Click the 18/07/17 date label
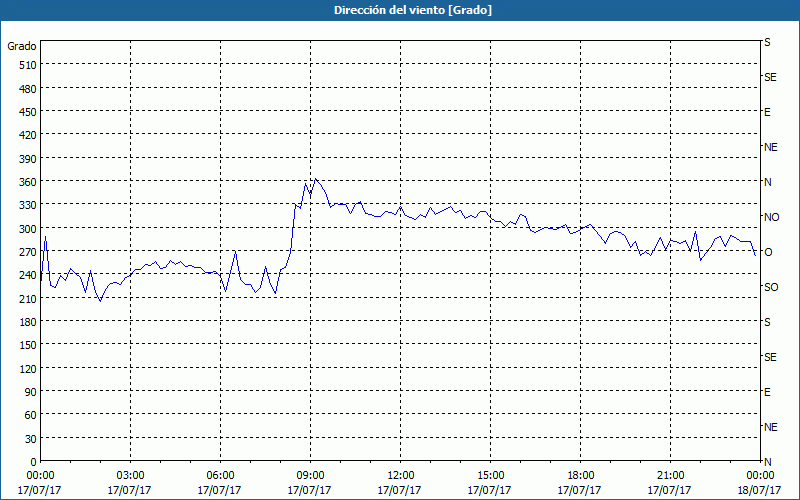 [x=760, y=490]
